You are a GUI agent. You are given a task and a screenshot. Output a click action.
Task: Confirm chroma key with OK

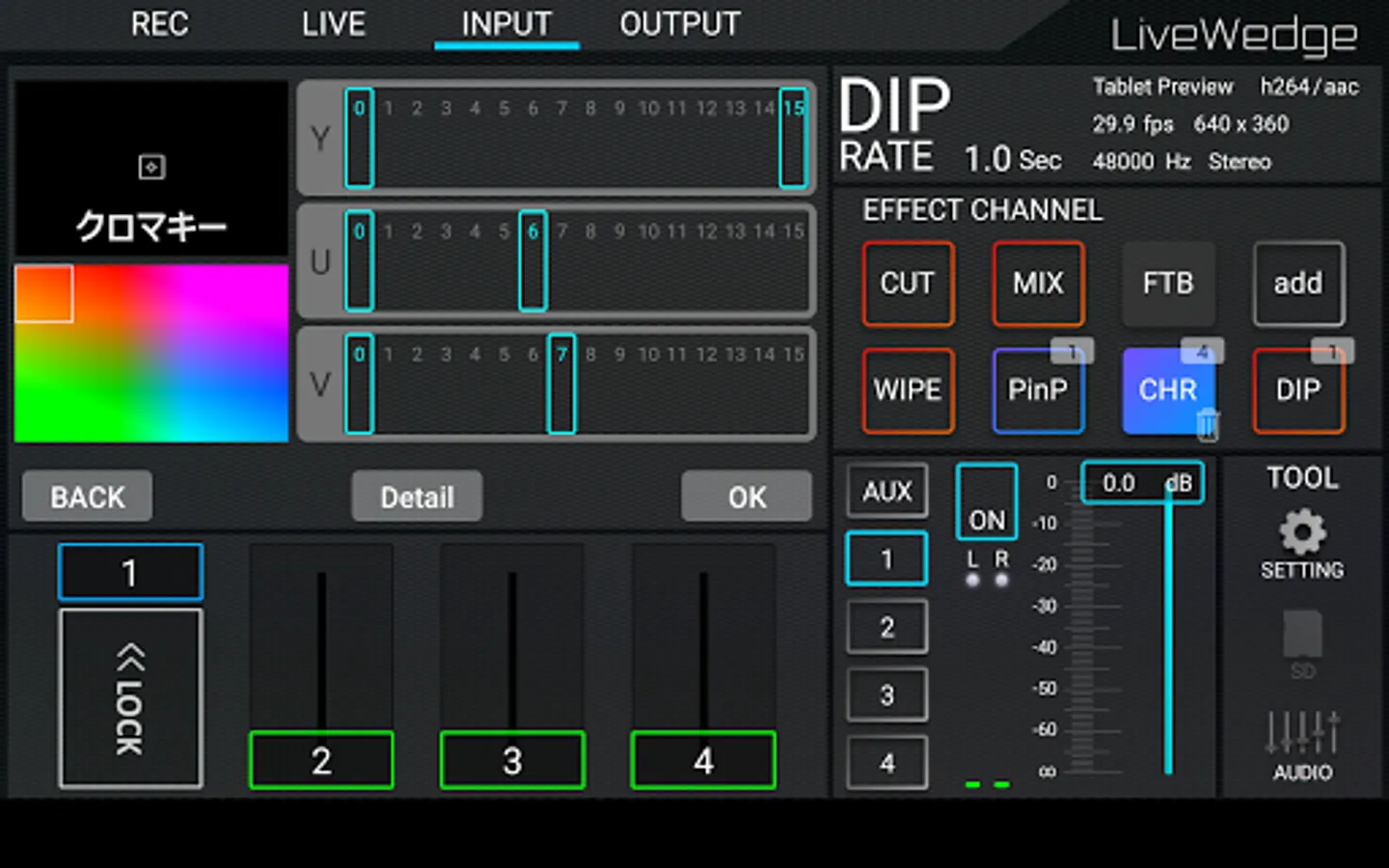(x=747, y=497)
